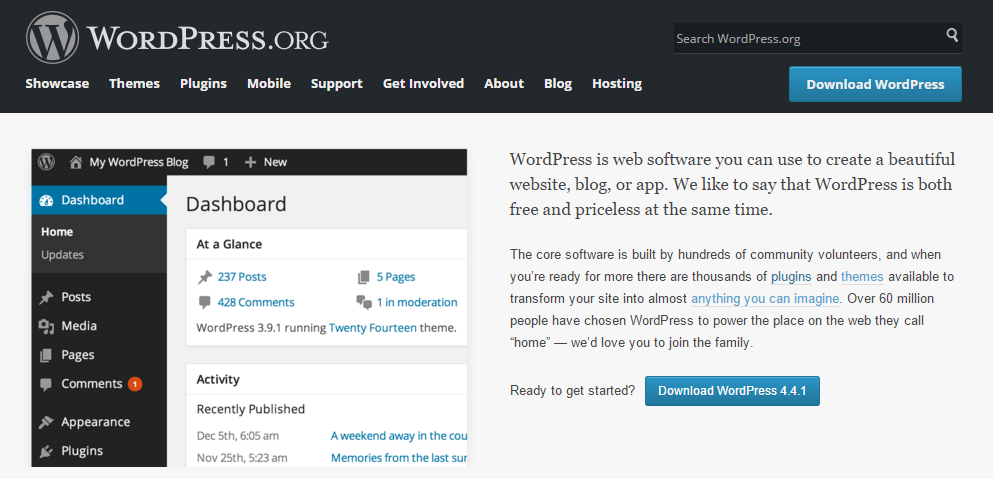Select Updates under Dashboard
The width and height of the screenshot is (993, 479).
[62, 255]
